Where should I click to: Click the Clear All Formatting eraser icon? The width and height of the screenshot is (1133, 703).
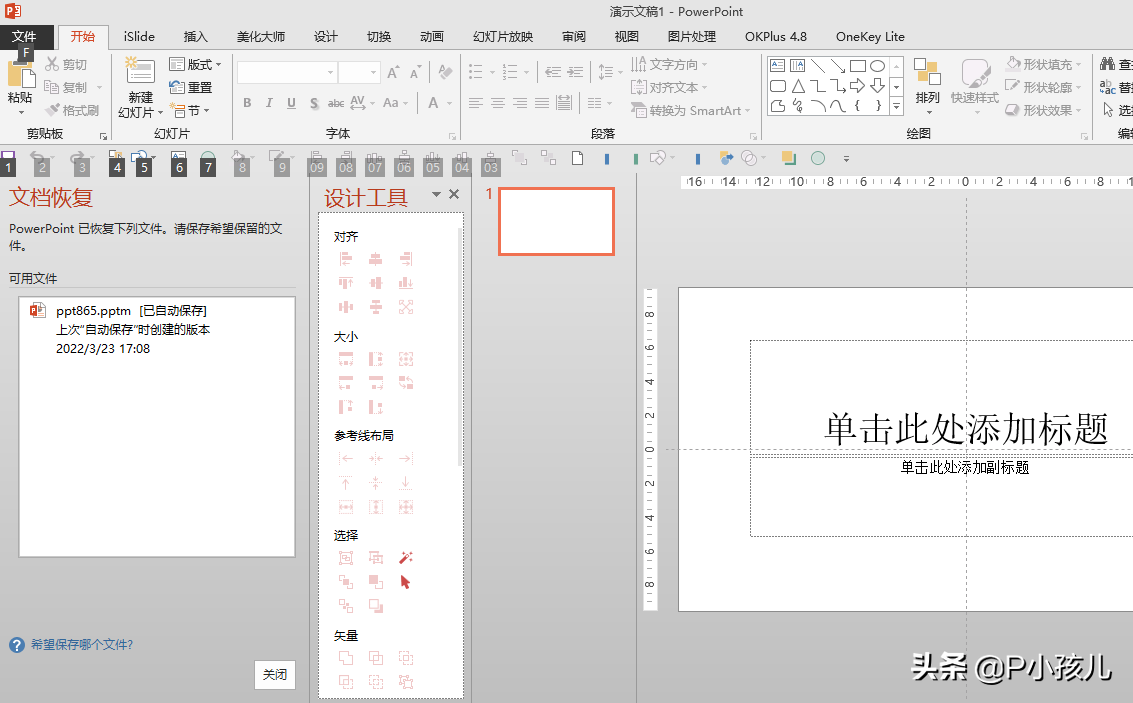(445, 72)
